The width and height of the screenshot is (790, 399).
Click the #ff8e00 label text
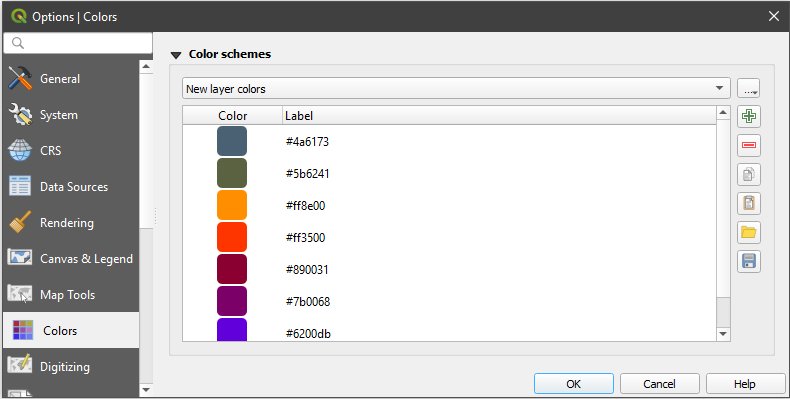pos(305,206)
